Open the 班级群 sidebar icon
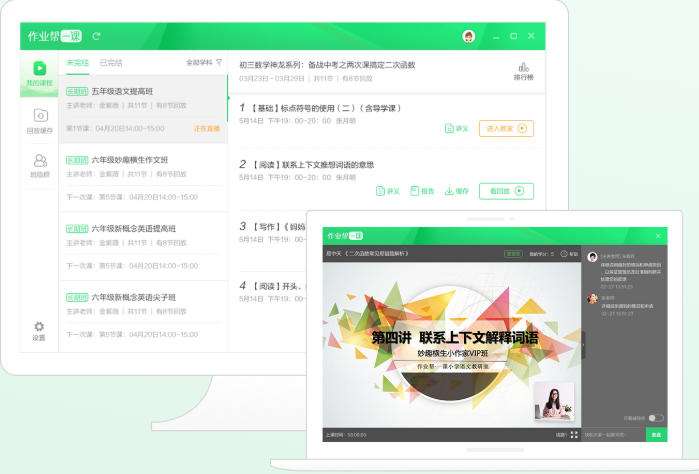Viewport: 699px width, 474px height. pos(39,165)
